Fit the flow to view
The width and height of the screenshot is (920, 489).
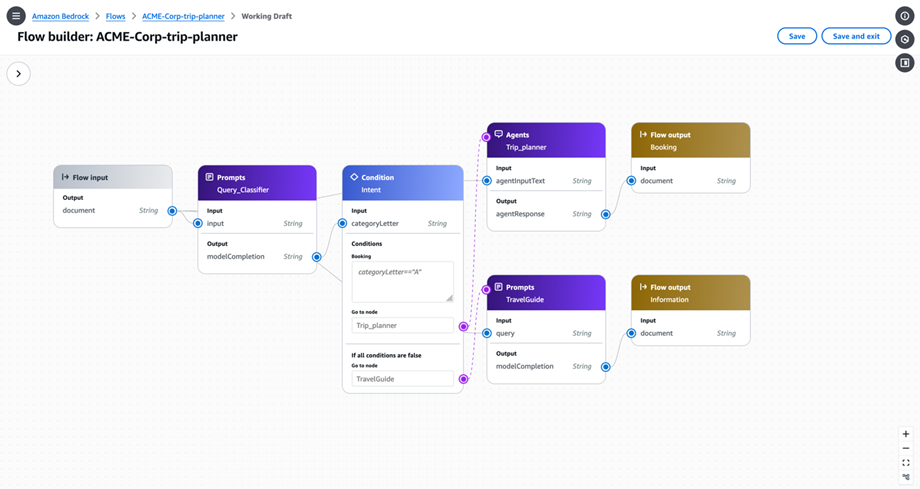coord(906,463)
